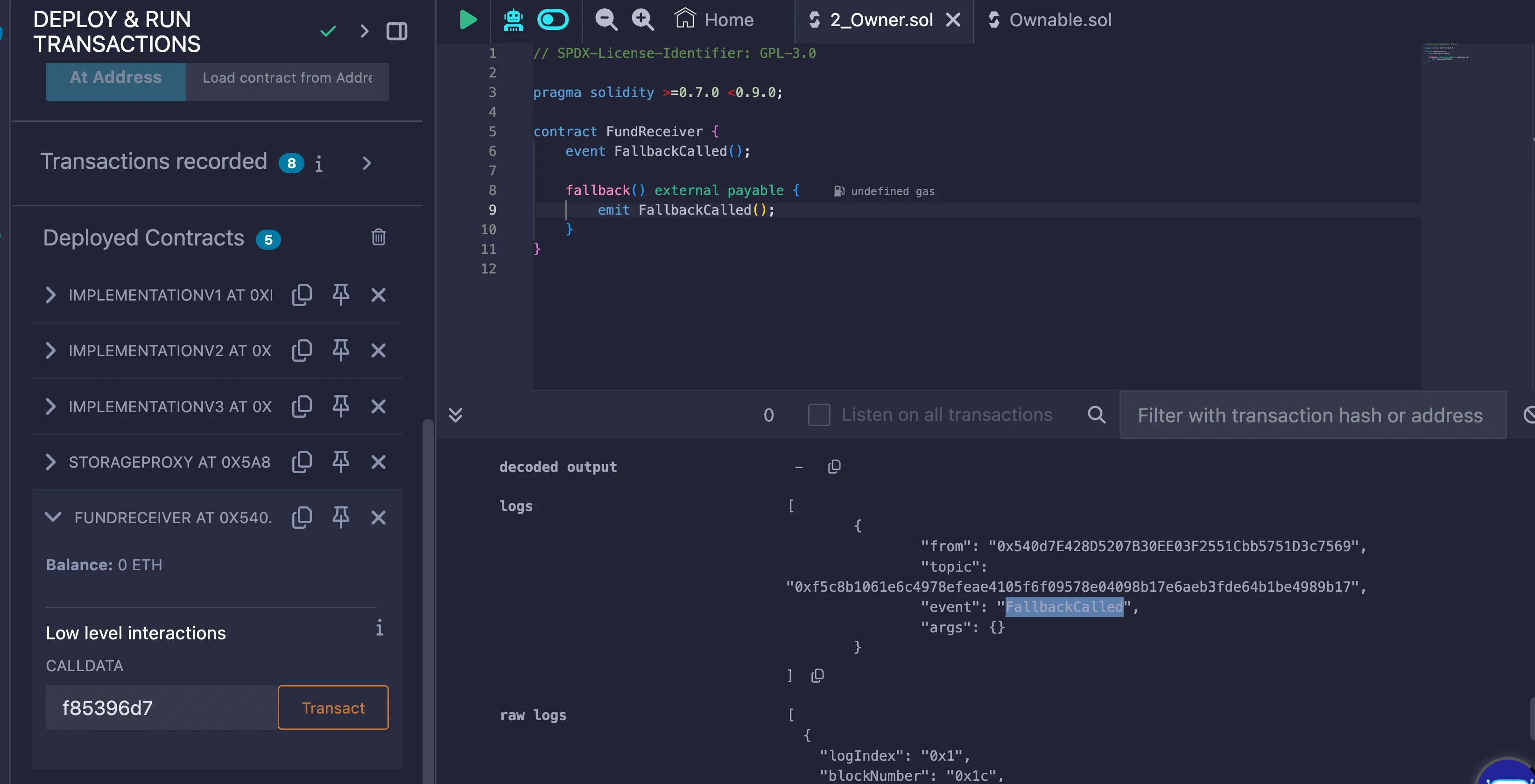Image resolution: width=1535 pixels, height=784 pixels.
Task: Toggle the AI copilot switch in toolbar
Action: pos(552,20)
